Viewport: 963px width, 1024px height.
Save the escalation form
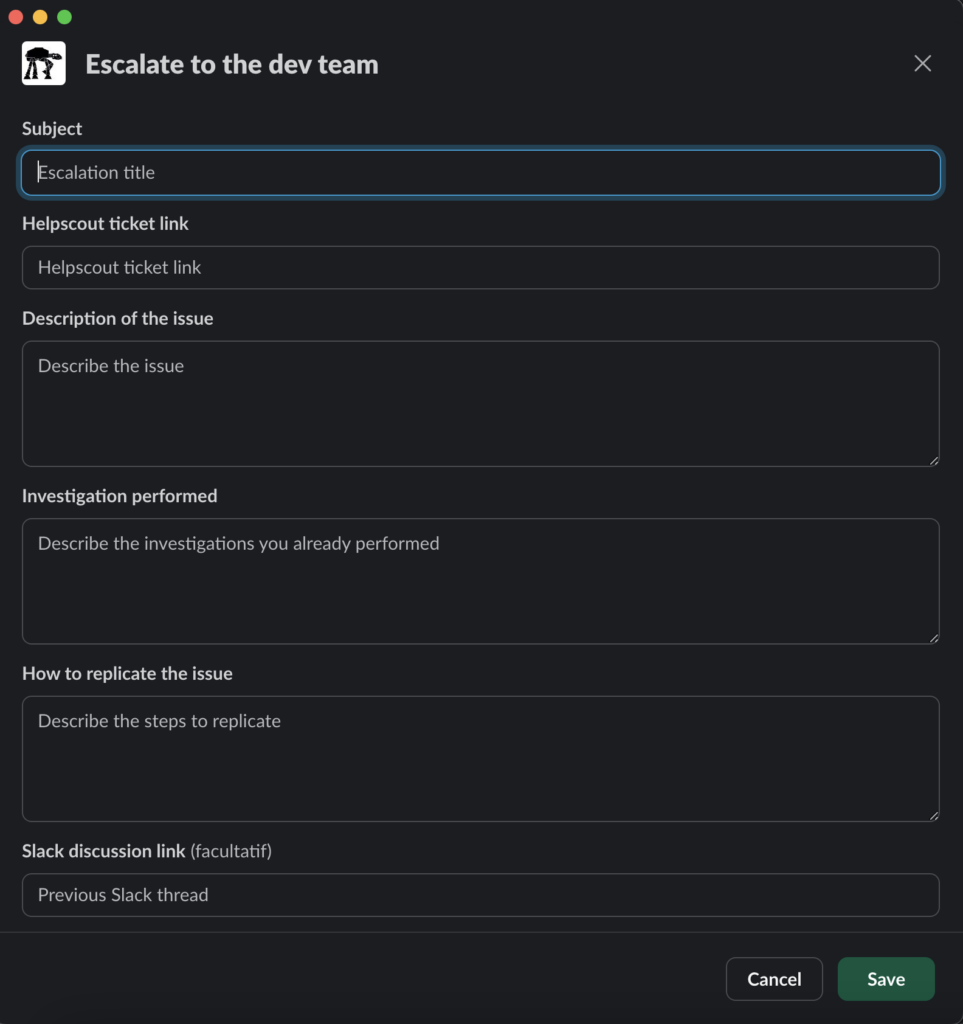[885, 979]
